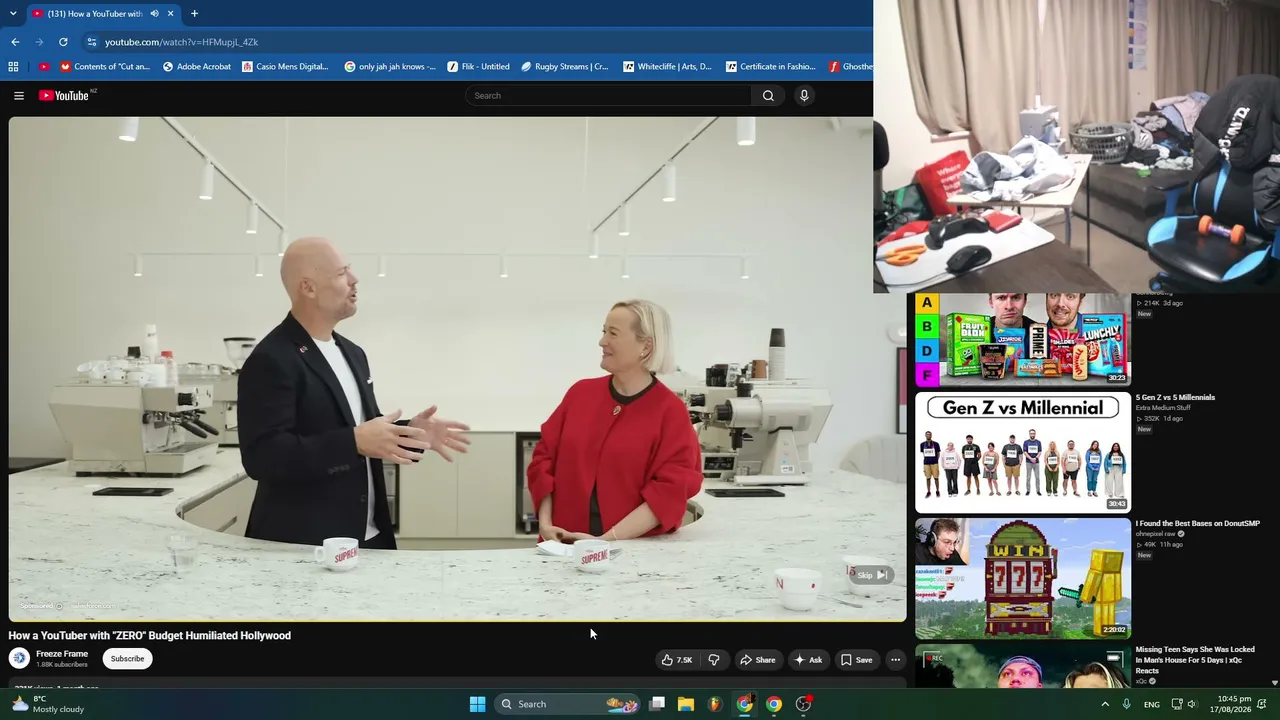Open the Chrome apps grid shortcut
This screenshot has height=720, width=1280.
click(13, 67)
